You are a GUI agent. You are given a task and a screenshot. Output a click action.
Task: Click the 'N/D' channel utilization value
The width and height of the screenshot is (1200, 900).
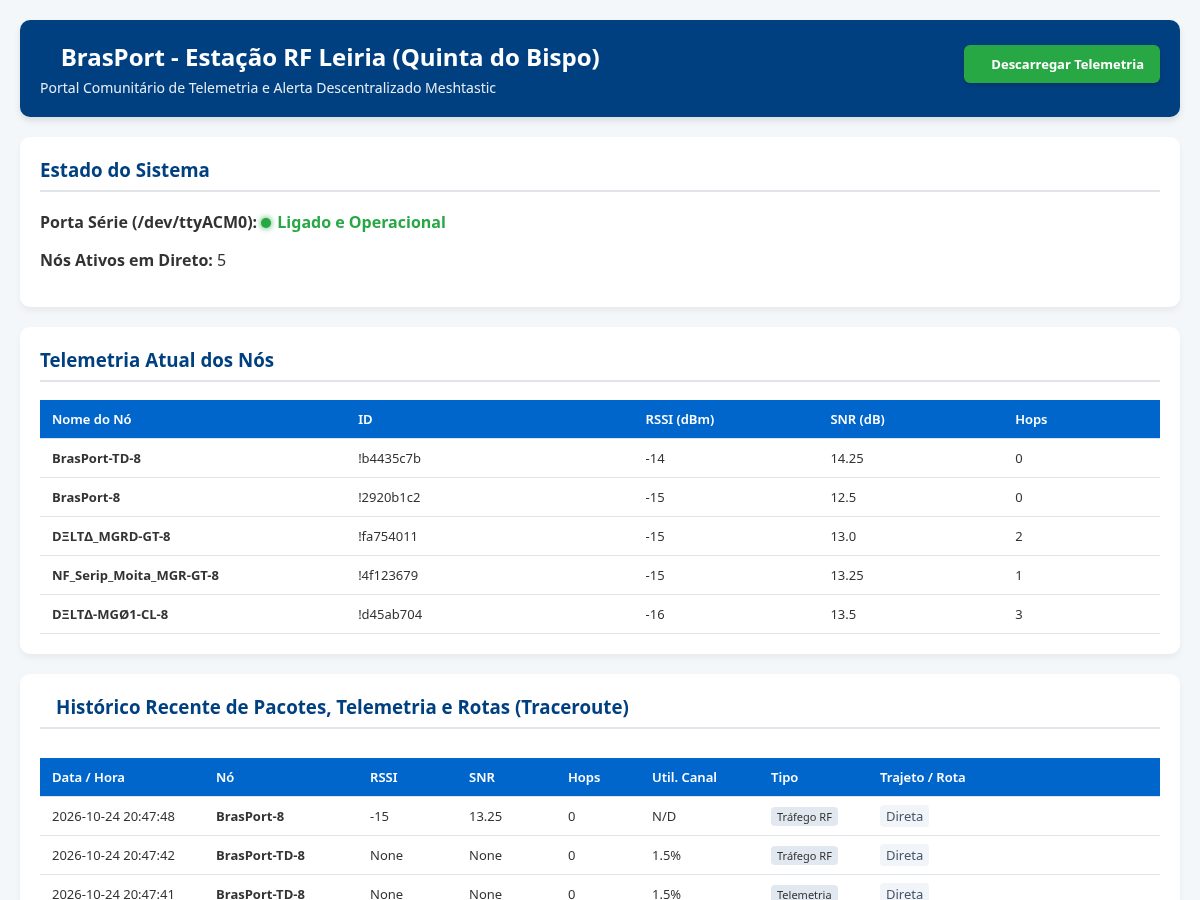point(664,816)
